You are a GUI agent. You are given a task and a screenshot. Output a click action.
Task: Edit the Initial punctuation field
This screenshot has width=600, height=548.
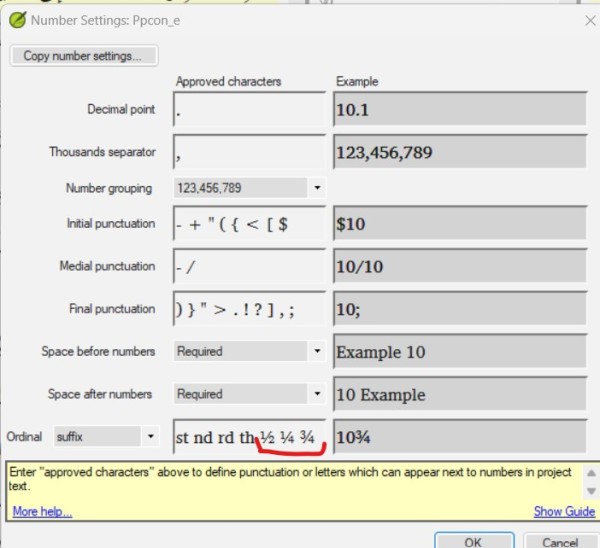[249, 223]
